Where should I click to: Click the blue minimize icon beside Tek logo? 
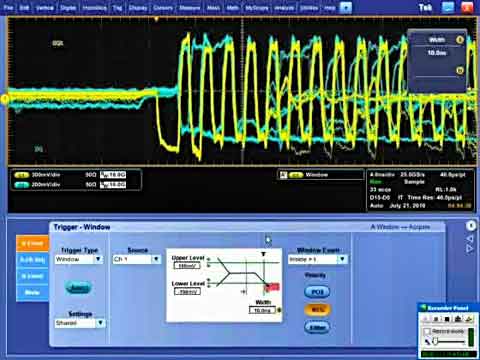click(x=448, y=7)
